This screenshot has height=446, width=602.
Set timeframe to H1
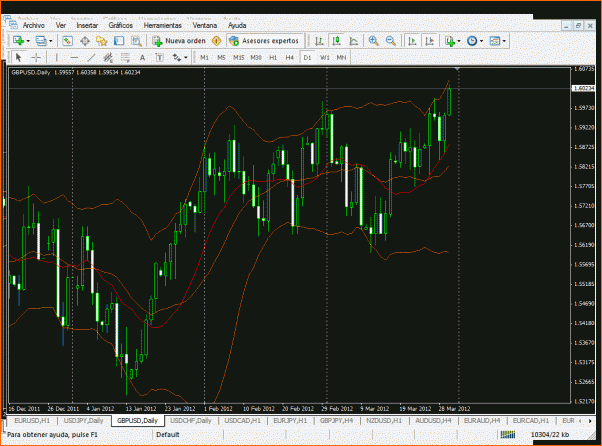pos(273,58)
